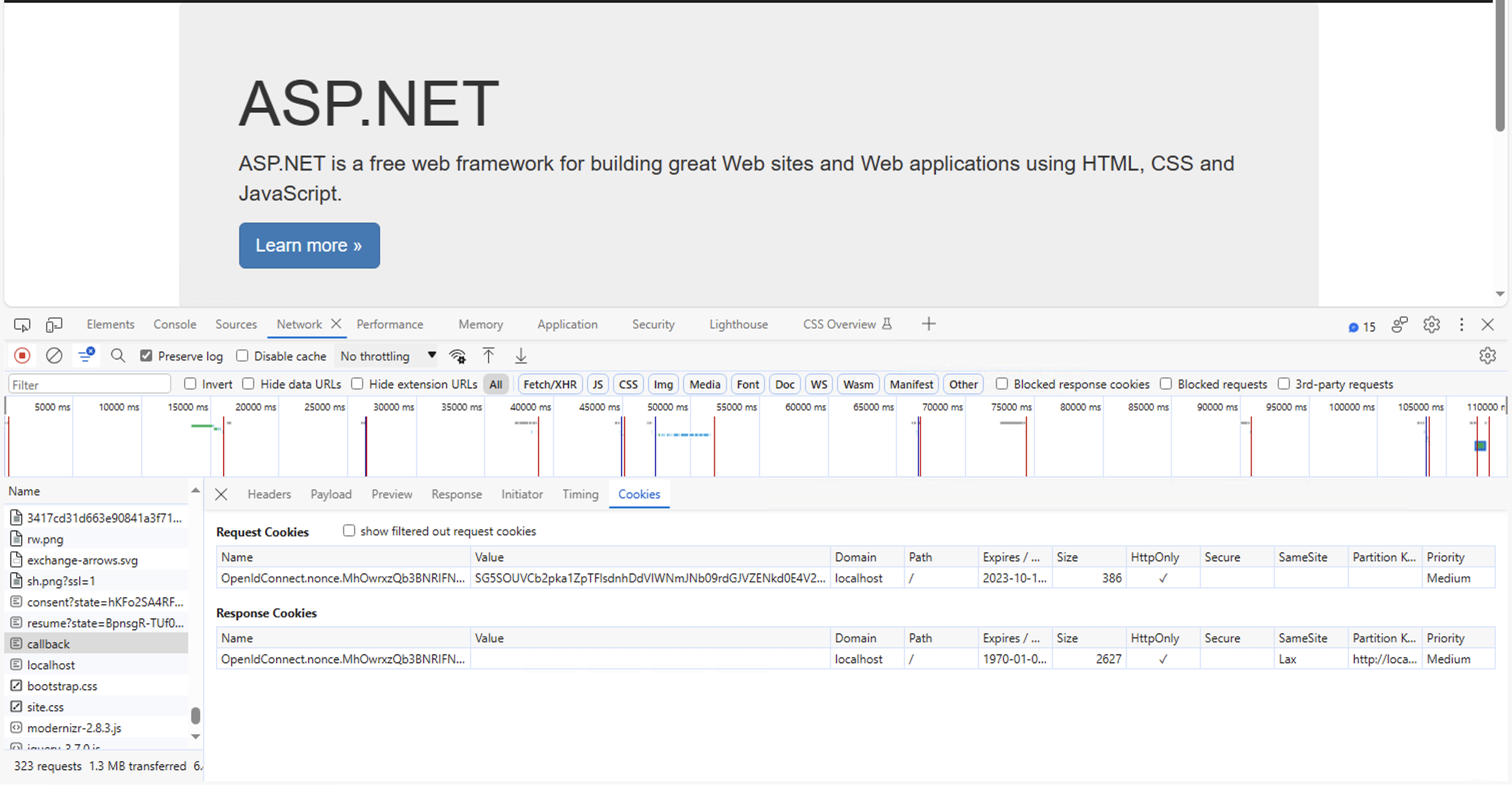Toggle device emulation icon
The height and width of the screenshot is (785, 1512).
54,324
